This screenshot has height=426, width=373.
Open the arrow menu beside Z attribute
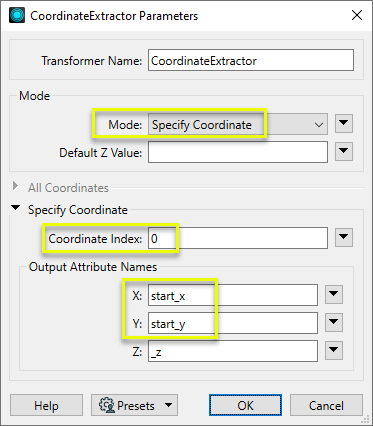coord(334,350)
